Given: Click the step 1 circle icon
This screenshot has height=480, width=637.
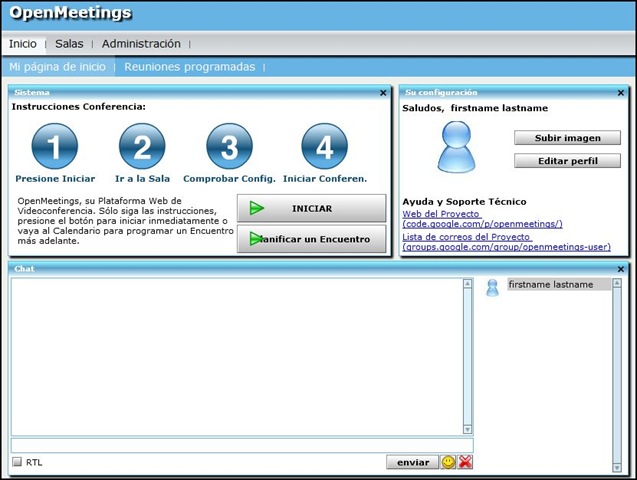Looking at the screenshot, I should pos(55,146).
